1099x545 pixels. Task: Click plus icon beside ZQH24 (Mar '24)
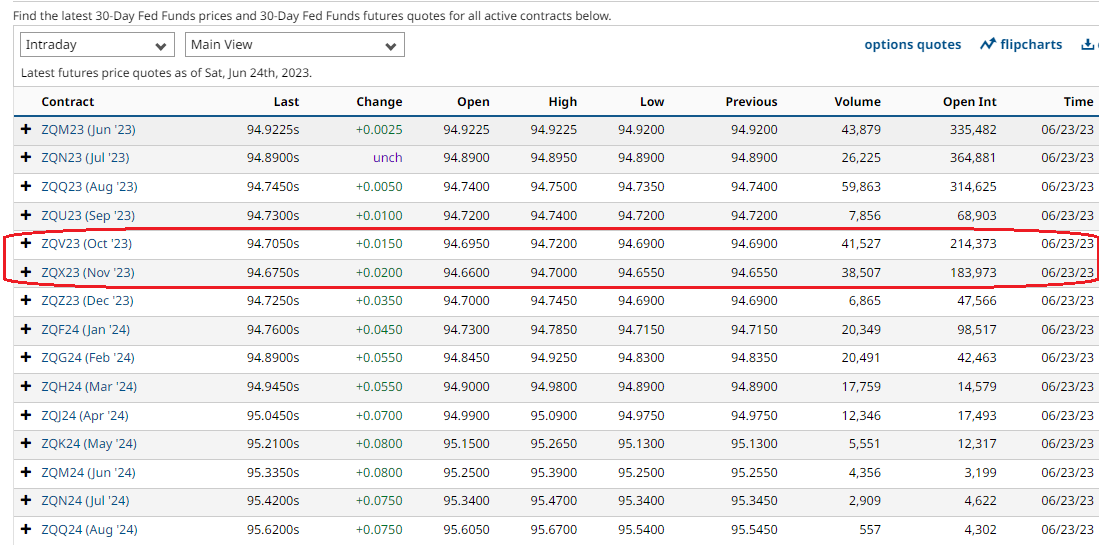[x=26, y=387]
